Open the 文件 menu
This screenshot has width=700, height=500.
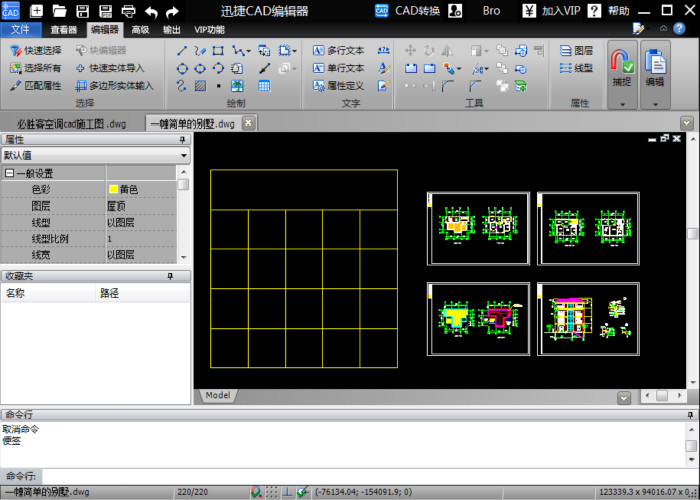point(21,29)
